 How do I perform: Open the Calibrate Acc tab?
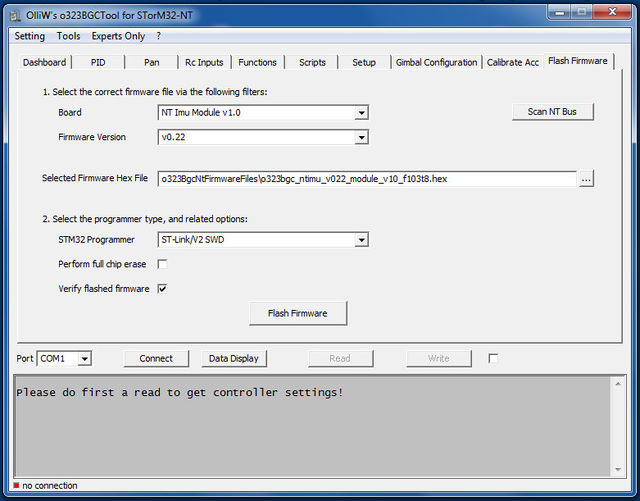coord(512,62)
